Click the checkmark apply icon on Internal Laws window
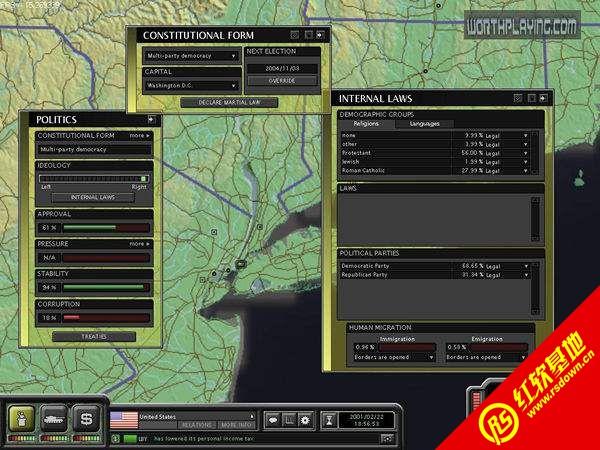600x450 pixels. [x=518, y=98]
